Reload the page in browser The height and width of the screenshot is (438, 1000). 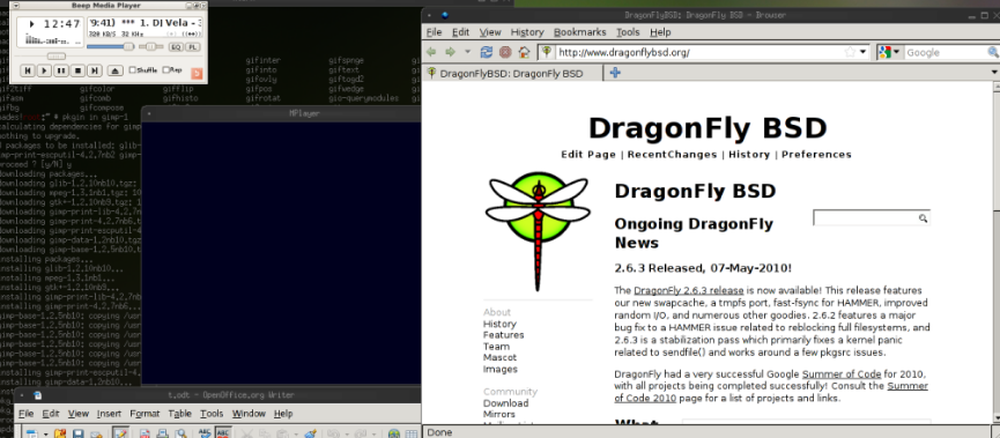coord(487,52)
